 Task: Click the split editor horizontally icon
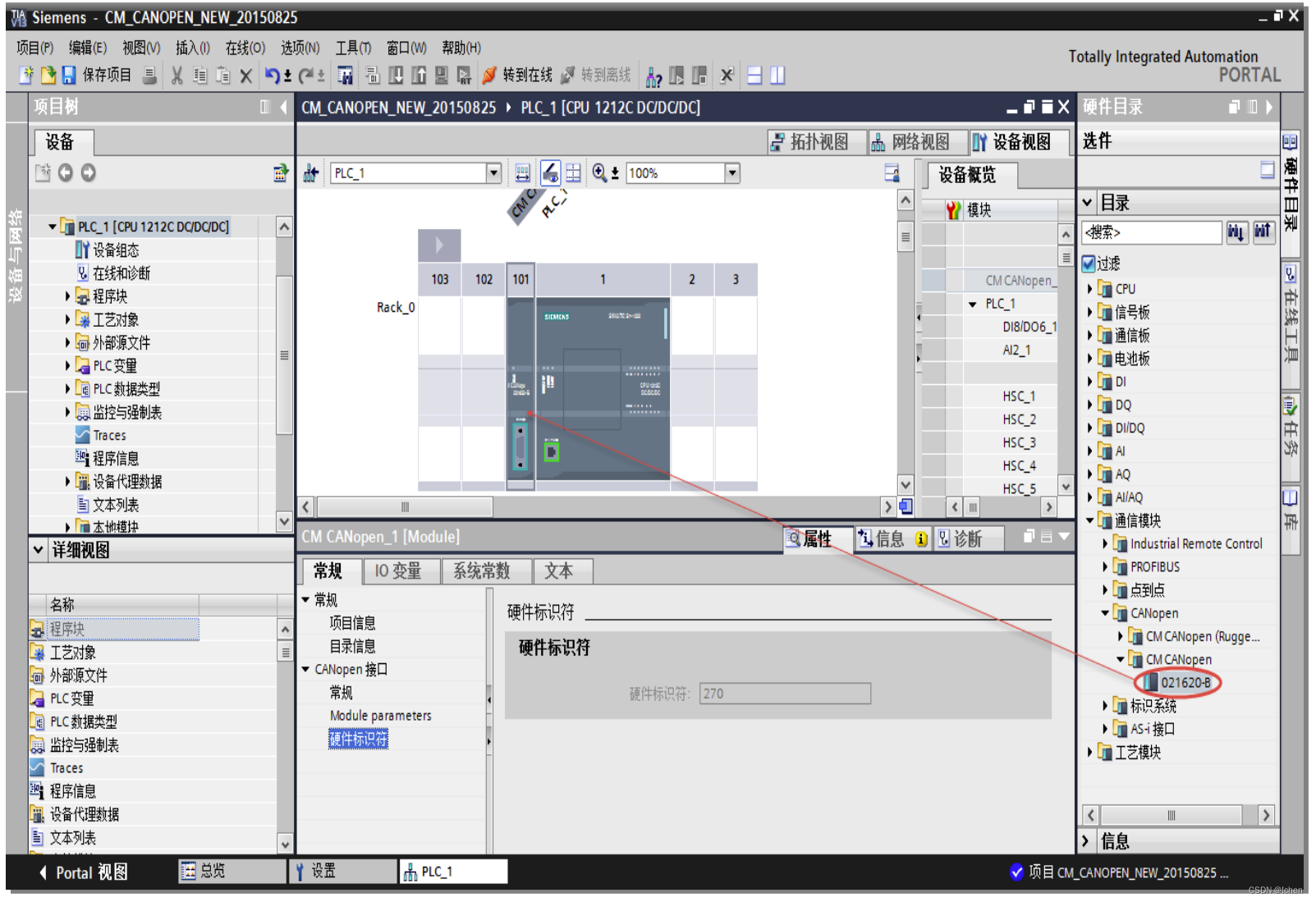click(754, 76)
